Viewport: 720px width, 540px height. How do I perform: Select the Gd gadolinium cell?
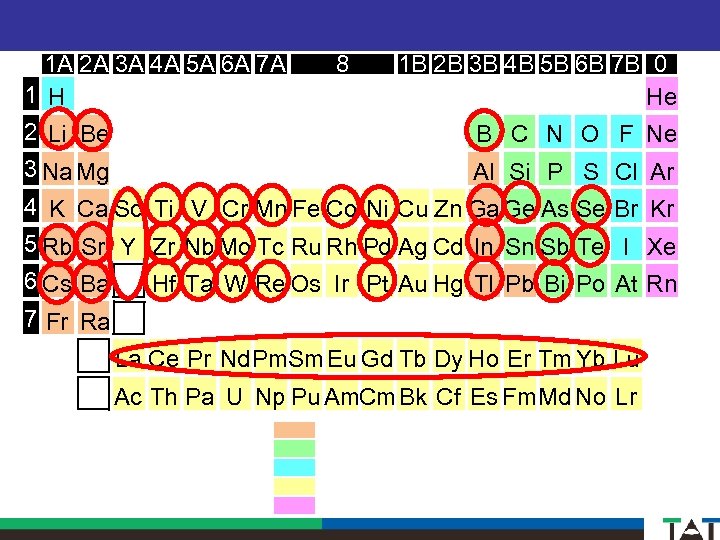click(377, 355)
